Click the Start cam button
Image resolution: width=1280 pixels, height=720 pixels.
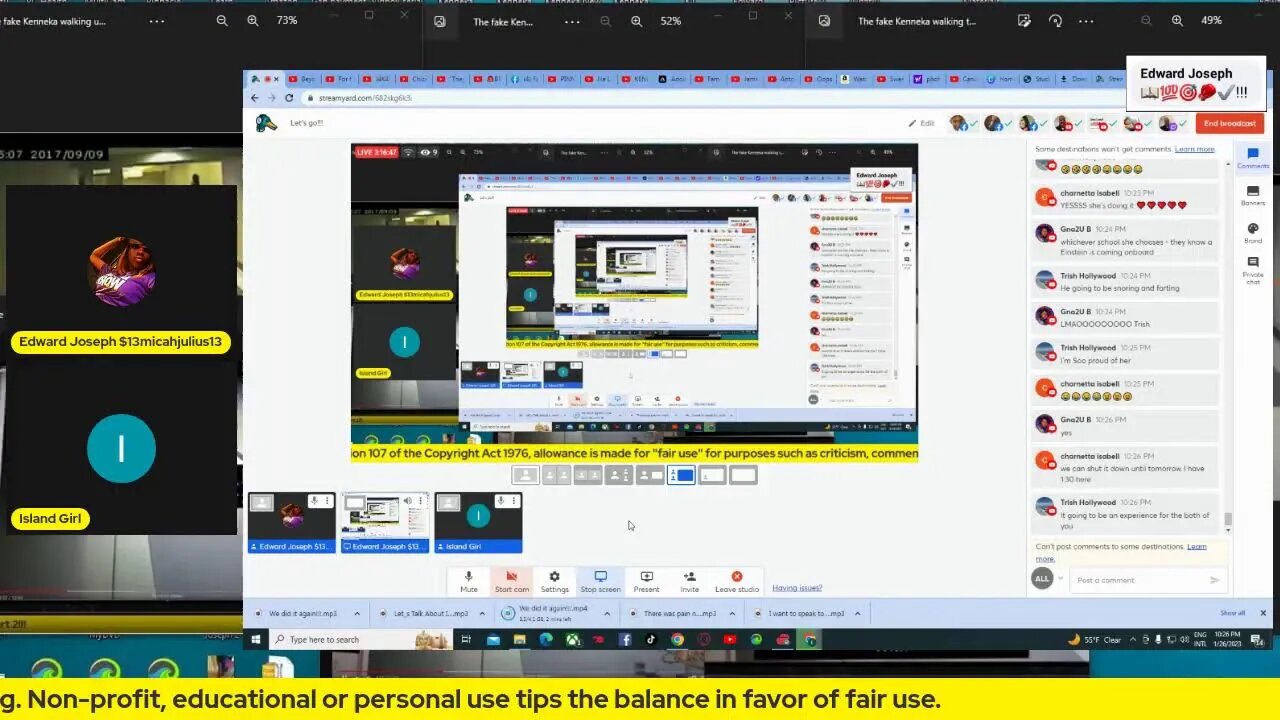(511, 581)
